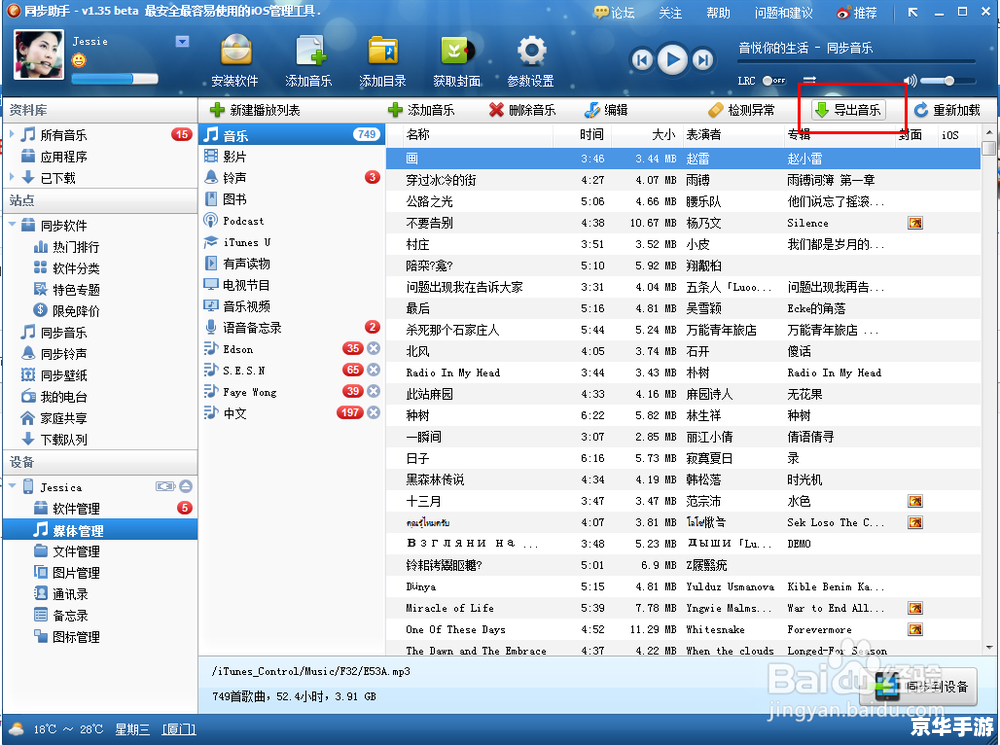Select the 影片 media category
1000x745 pixels.
pos(291,156)
